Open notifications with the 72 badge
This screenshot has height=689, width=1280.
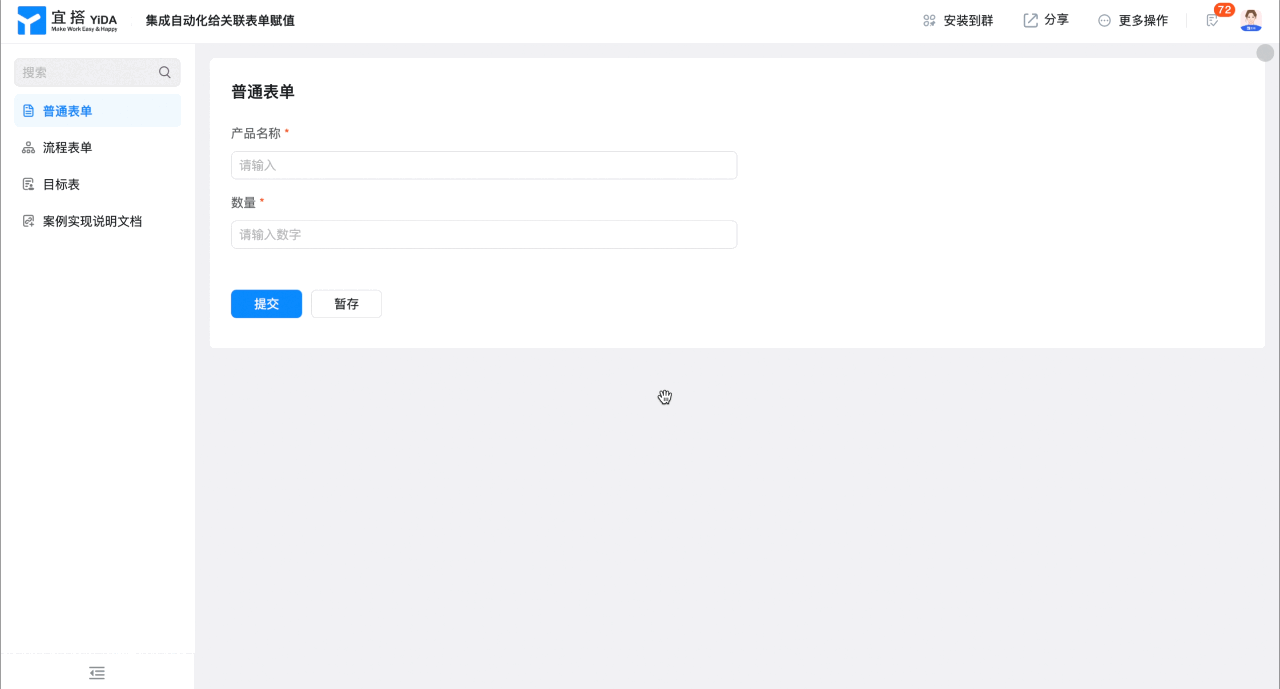coord(1213,20)
